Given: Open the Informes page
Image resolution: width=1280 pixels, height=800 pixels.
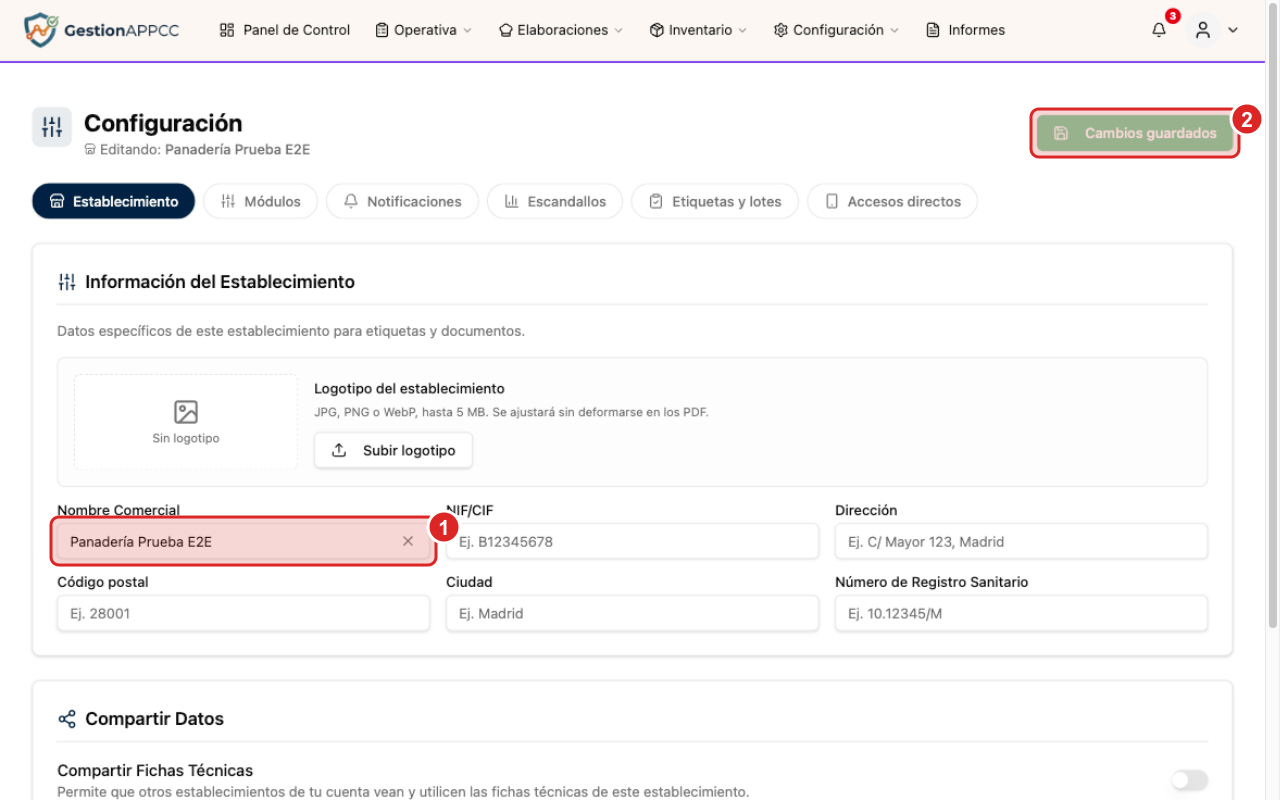Looking at the screenshot, I should pyautogui.click(x=966, y=30).
